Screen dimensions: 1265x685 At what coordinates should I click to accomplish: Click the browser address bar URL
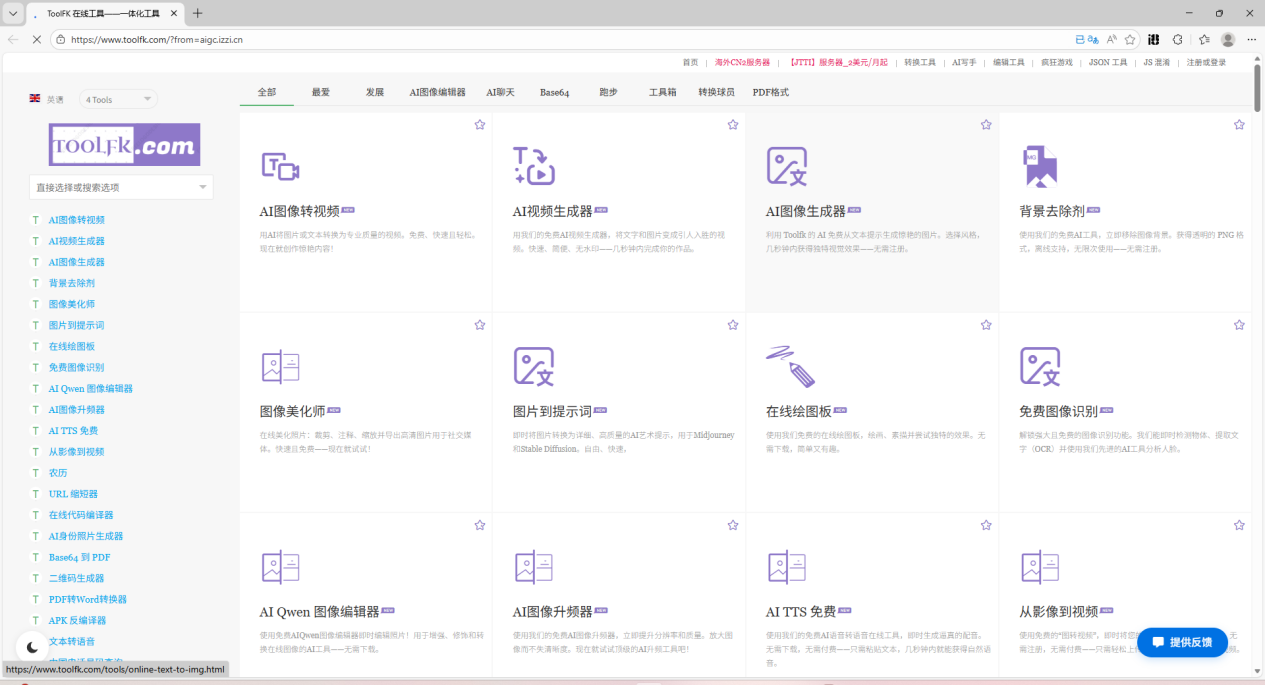tap(157, 40)
